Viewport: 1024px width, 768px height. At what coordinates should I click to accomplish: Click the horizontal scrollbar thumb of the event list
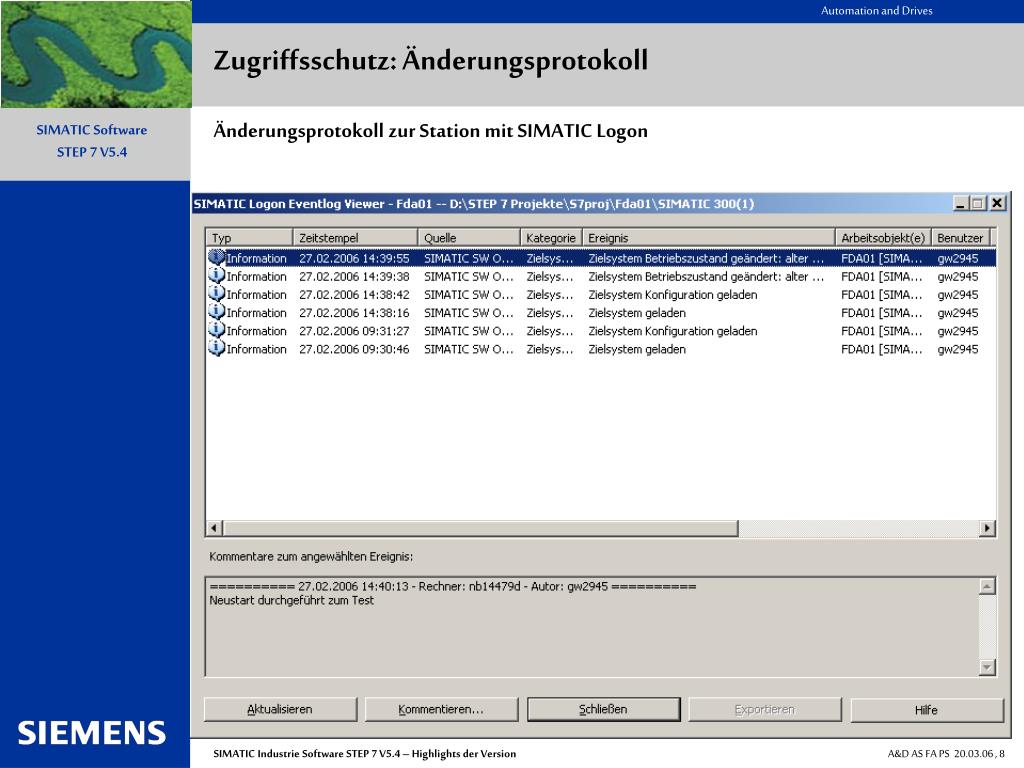(x=480, y=528)
